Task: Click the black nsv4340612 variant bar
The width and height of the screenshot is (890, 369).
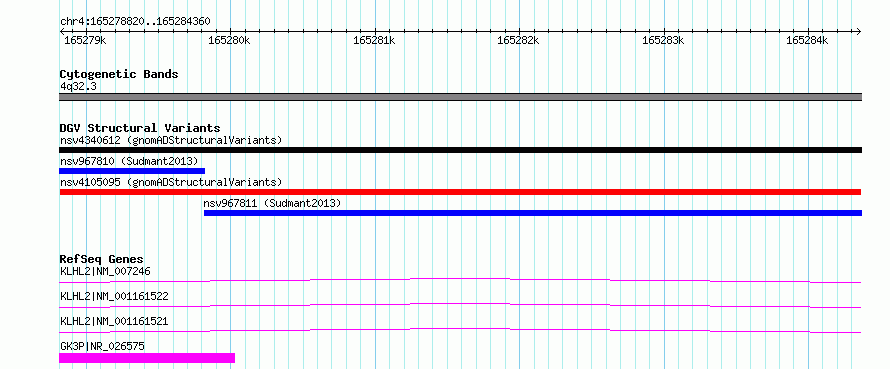Action: click(460, 150)
